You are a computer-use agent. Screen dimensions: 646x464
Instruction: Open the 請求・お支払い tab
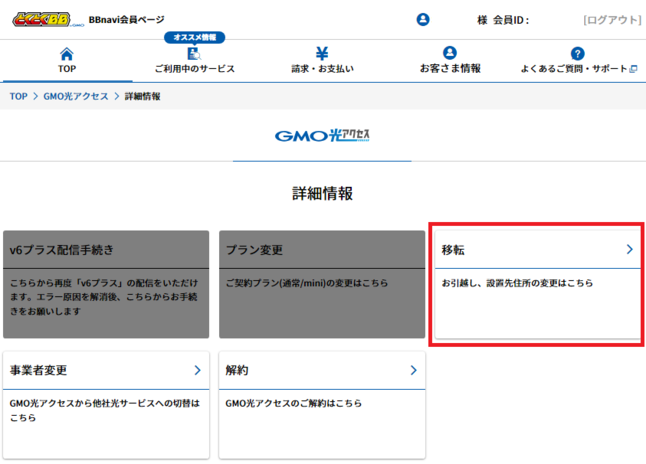tap(322, 62)
